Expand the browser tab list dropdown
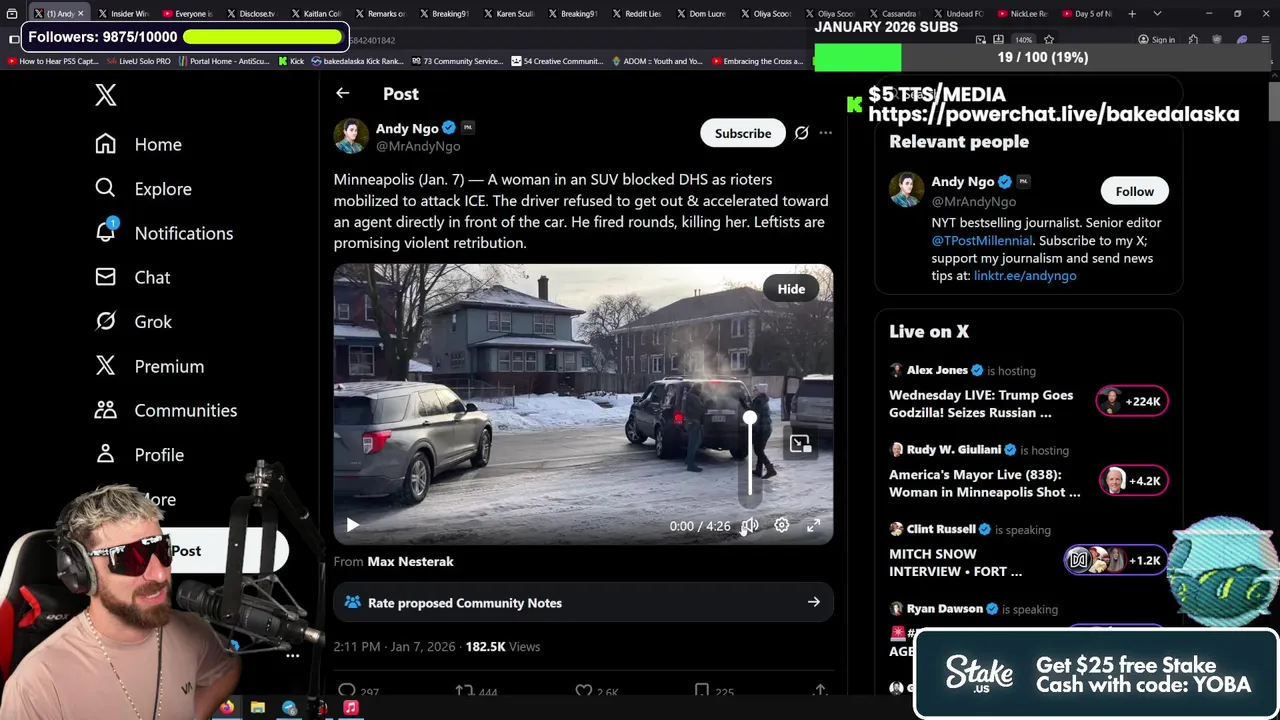The height and width of the screenshot is (720, 1280). tap(1157, 14)
